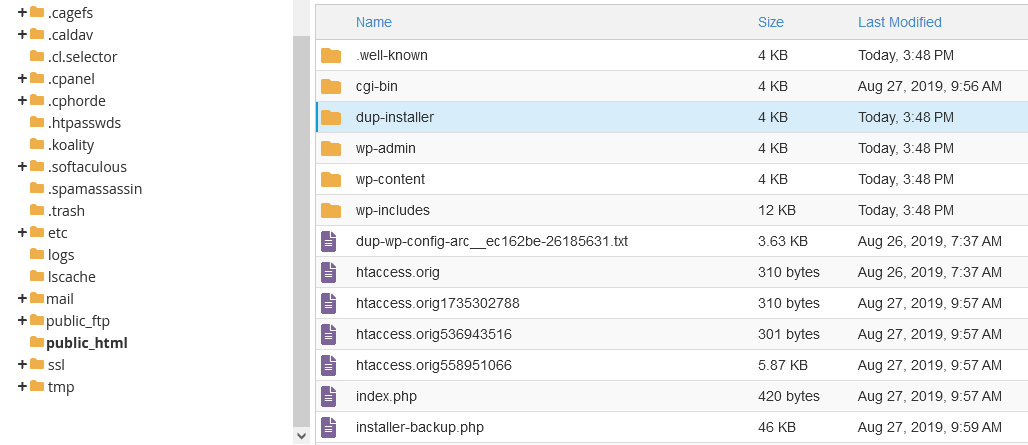Click the htaccess.orig file icon
The height and width of the screenshot is (445, 1028).
[x=329, y=272]
